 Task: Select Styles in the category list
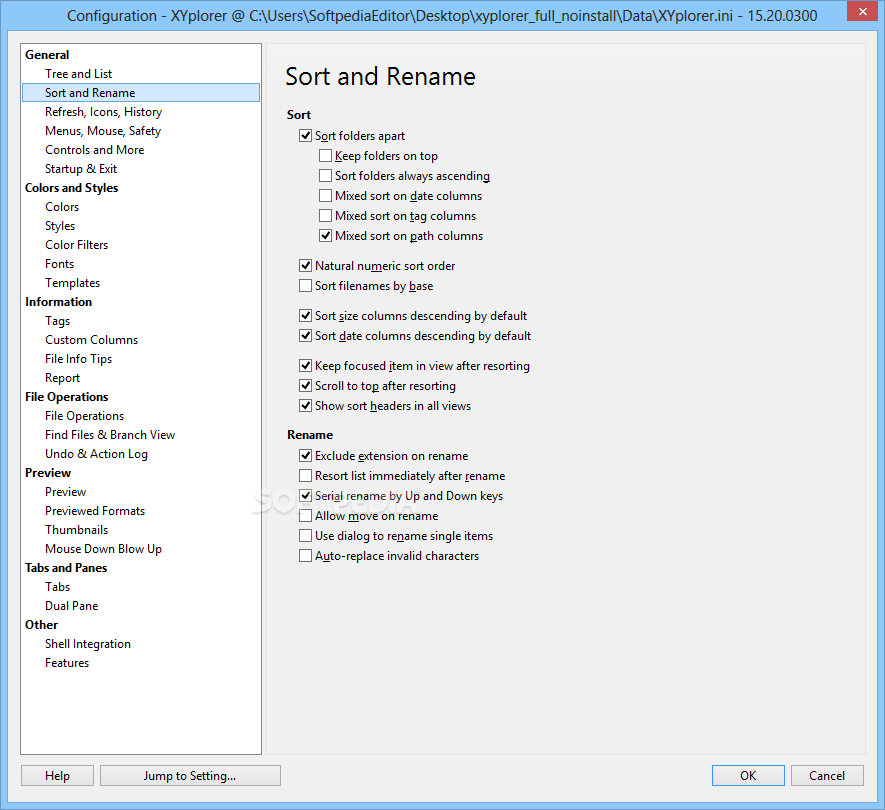tap(60, 226)
